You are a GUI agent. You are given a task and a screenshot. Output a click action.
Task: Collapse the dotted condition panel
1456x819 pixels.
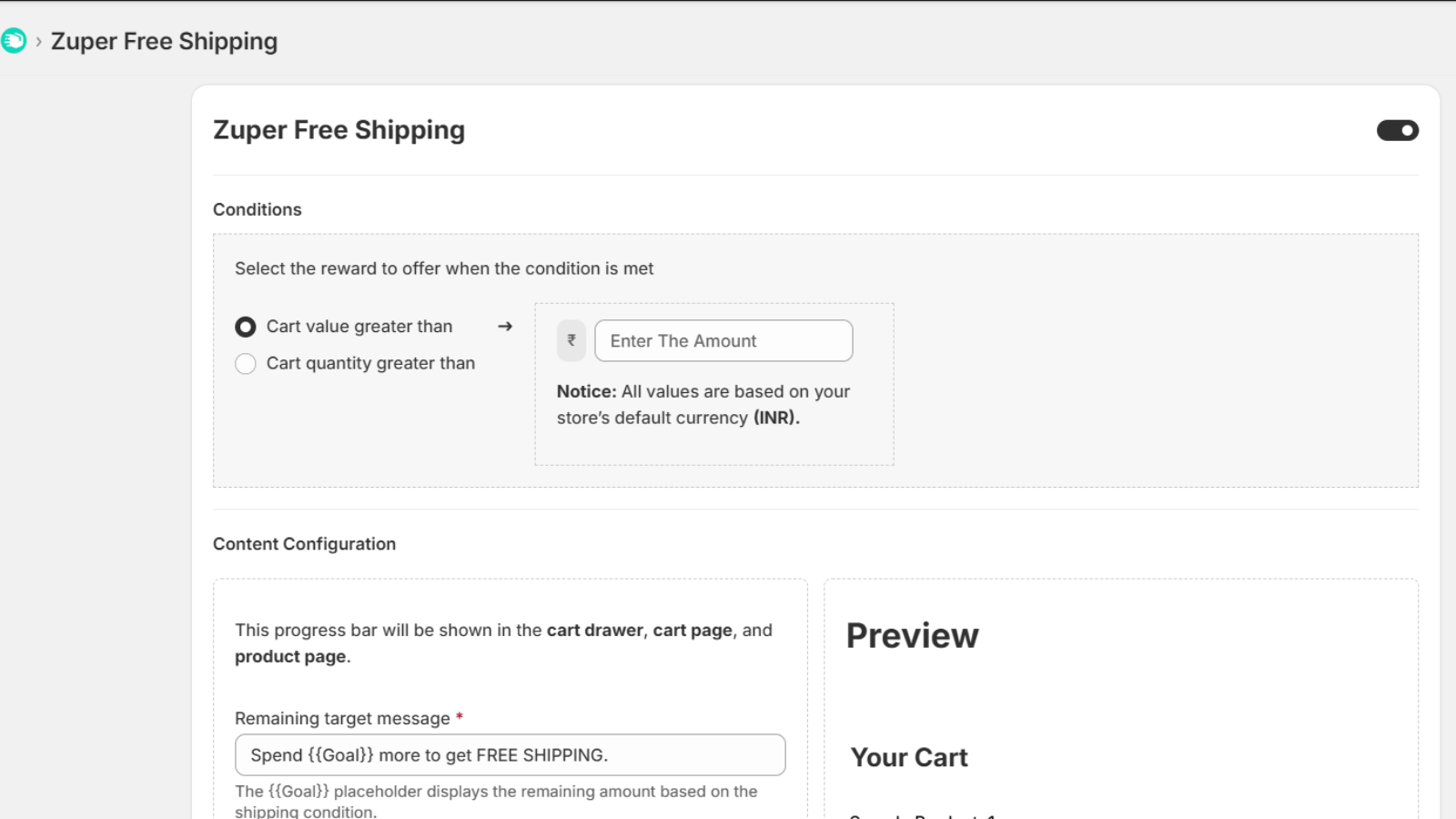(x=713, y=384)
